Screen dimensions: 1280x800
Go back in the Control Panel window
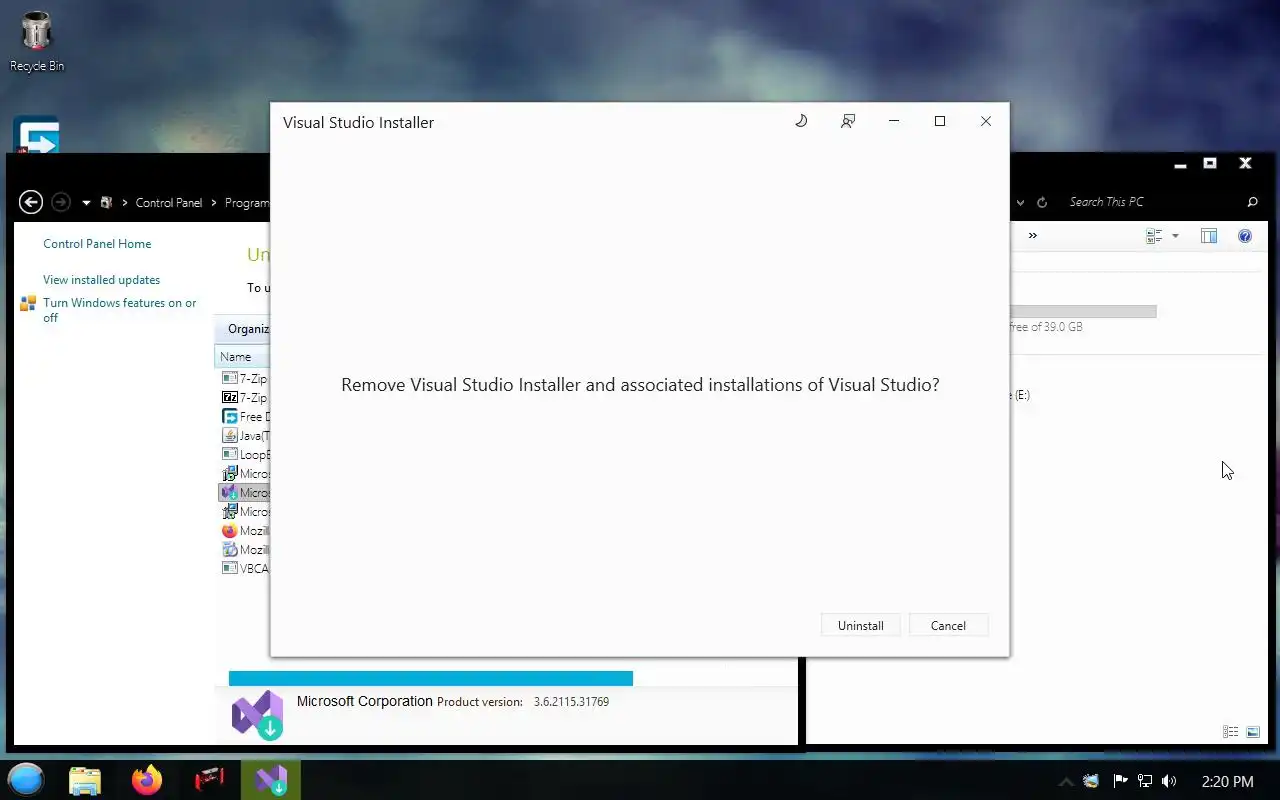tap(31, 202)
